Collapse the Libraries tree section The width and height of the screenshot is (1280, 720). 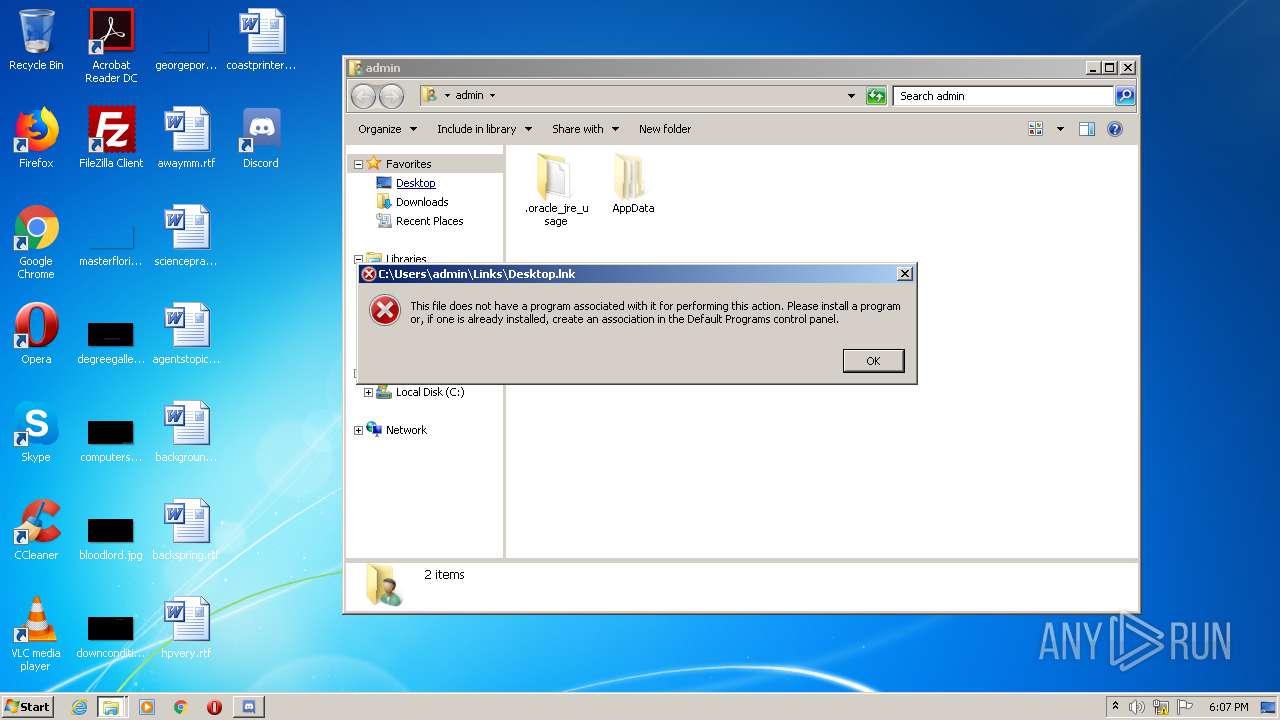click(358, 259)
